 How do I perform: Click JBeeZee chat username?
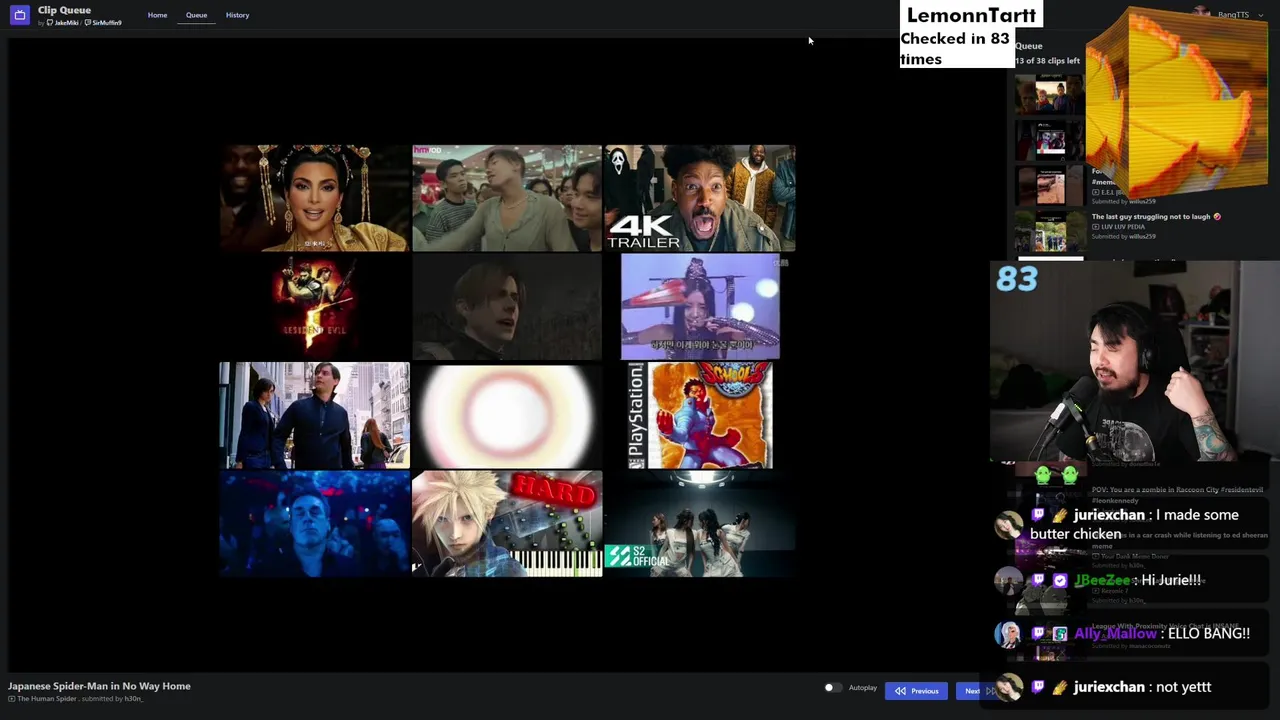1102,580
